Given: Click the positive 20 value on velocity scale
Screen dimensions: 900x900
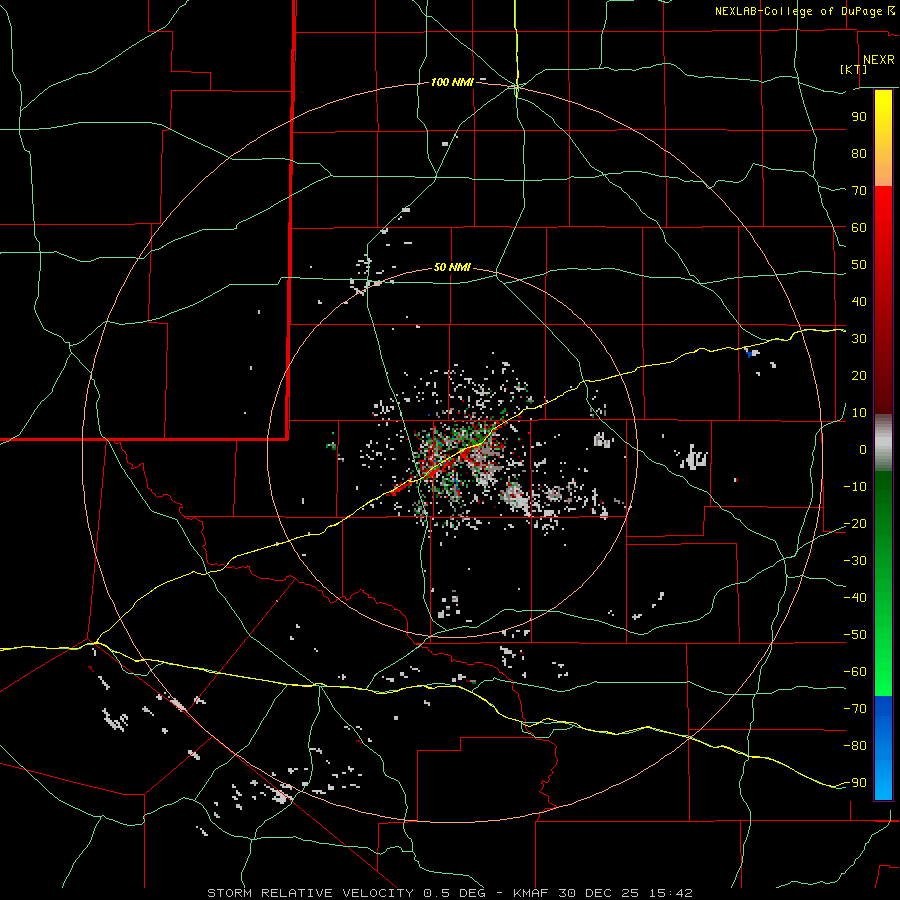Looking at the screenshot, I should click(859, 376).
